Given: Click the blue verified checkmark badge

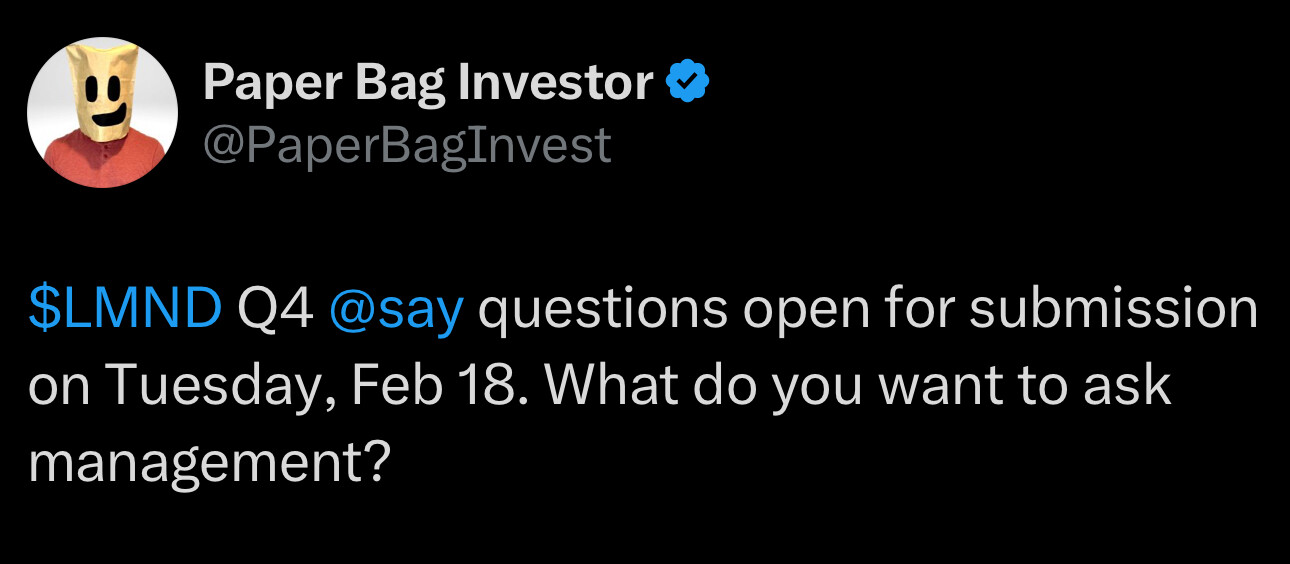Looking at the screenshot, I should (x=688, y=83).
